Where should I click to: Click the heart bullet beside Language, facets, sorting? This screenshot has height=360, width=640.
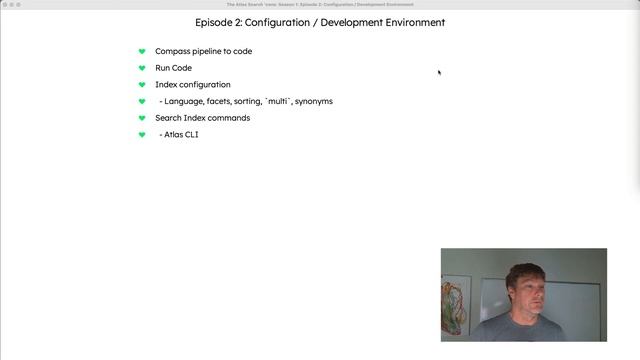(142, 101)
